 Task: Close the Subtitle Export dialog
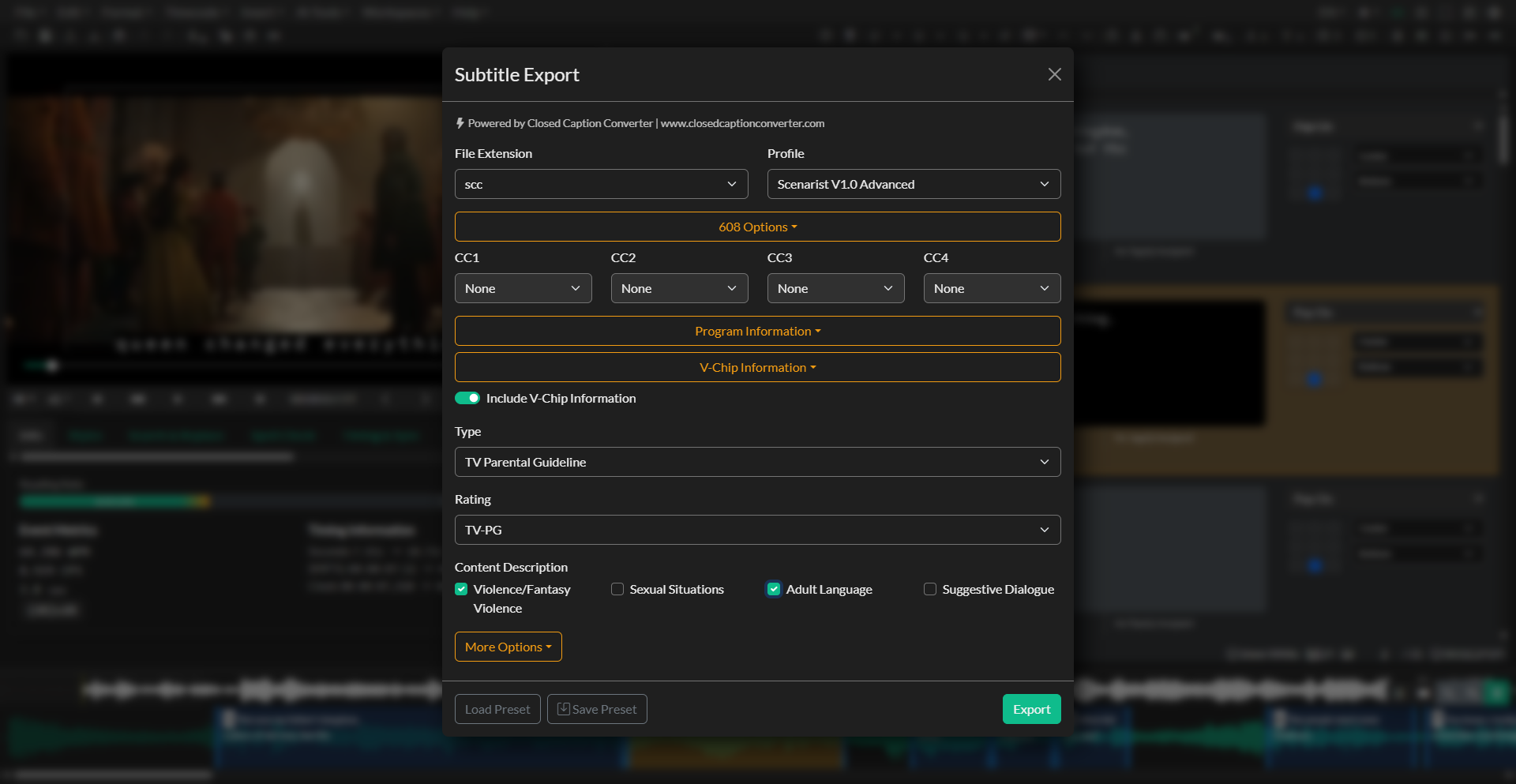[1054, 74]
